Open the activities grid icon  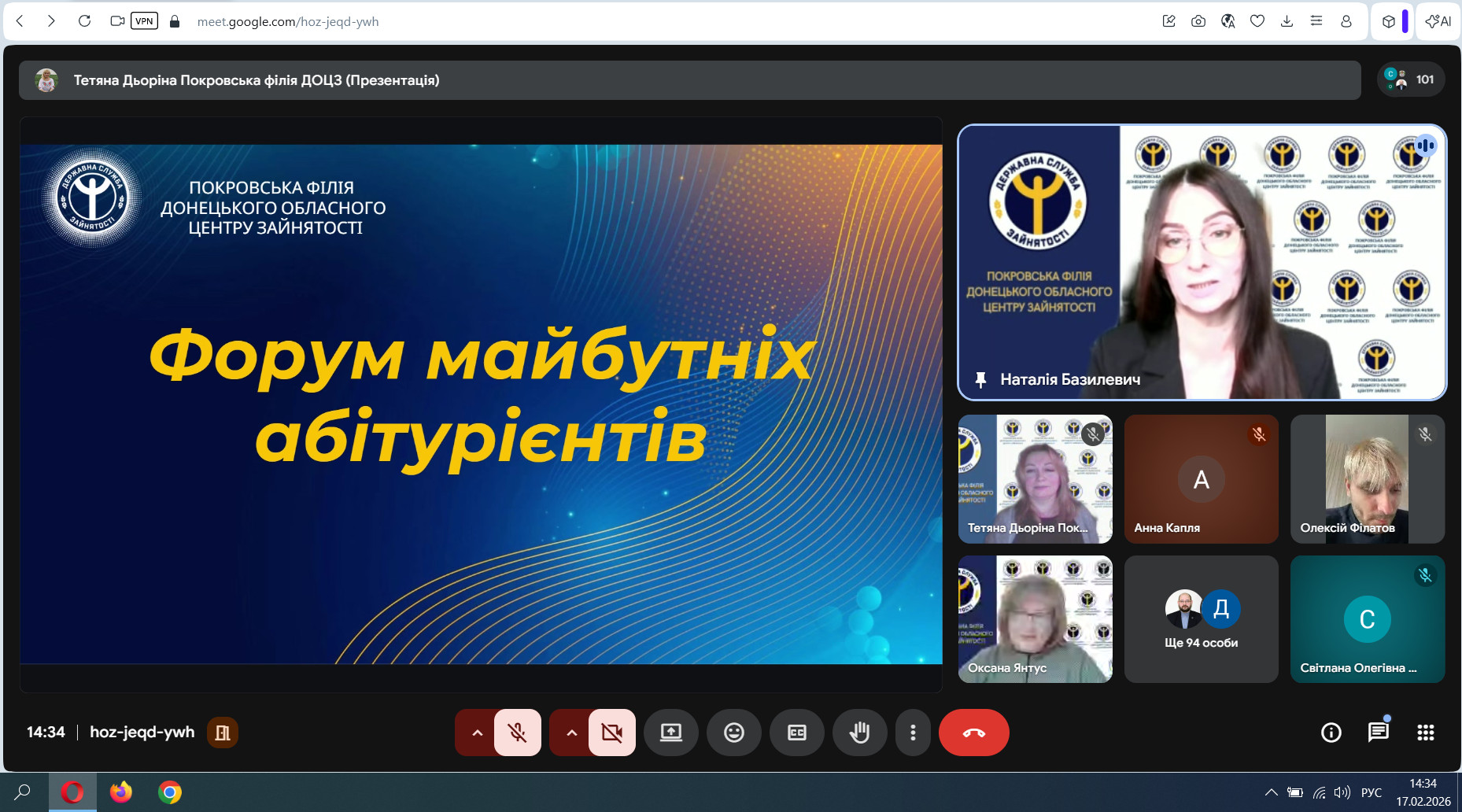[x=1425, y=733]
